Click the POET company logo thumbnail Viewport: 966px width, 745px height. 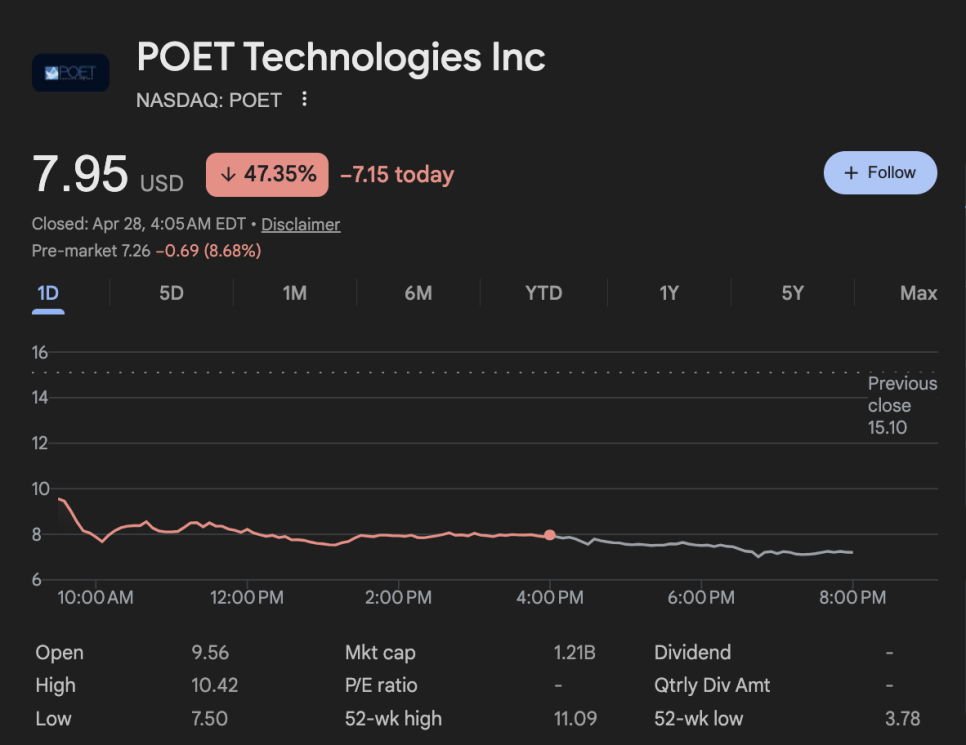tap(70, 73)
